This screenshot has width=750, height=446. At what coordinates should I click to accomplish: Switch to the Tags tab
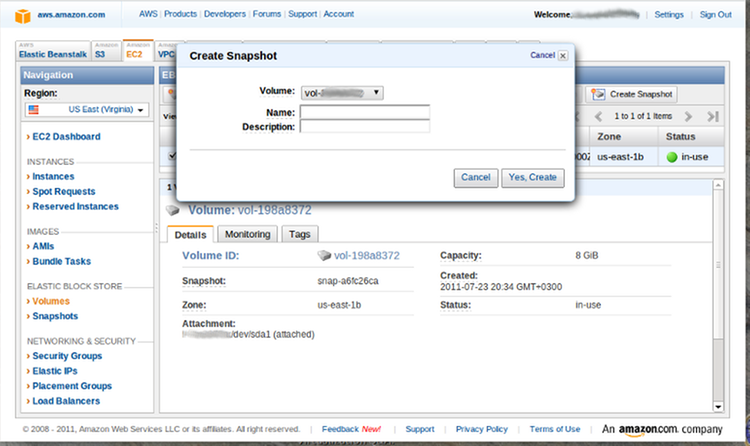299,234
